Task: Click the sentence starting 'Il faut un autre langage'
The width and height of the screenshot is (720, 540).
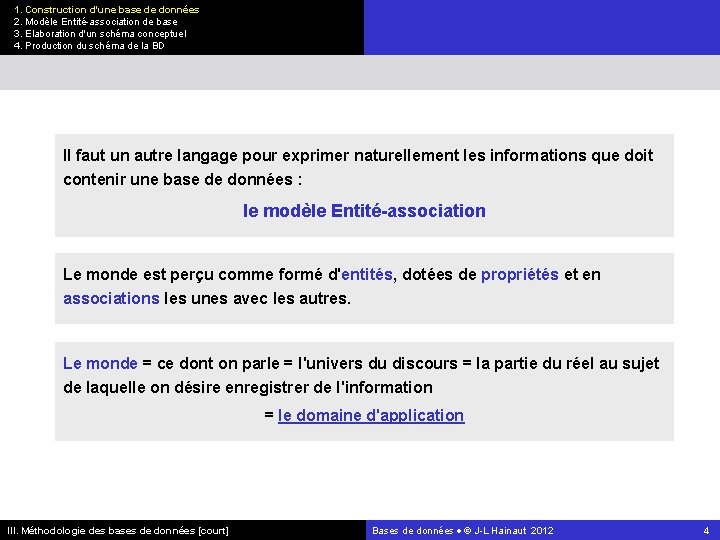Action: [358, 156]
